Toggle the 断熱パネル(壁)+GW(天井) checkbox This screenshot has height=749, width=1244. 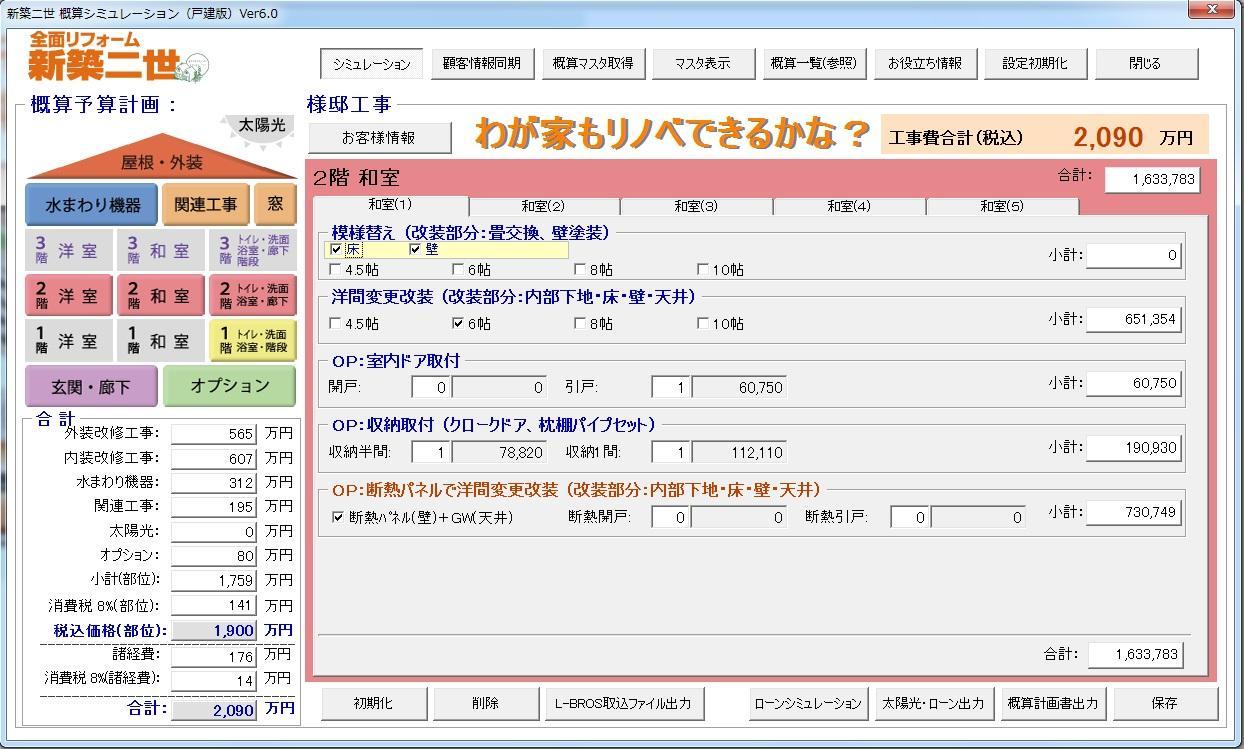point(337,517)
